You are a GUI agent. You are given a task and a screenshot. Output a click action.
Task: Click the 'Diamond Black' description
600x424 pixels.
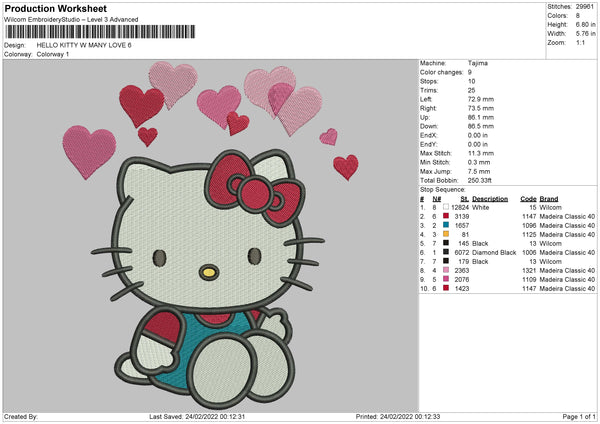point(494,253)
